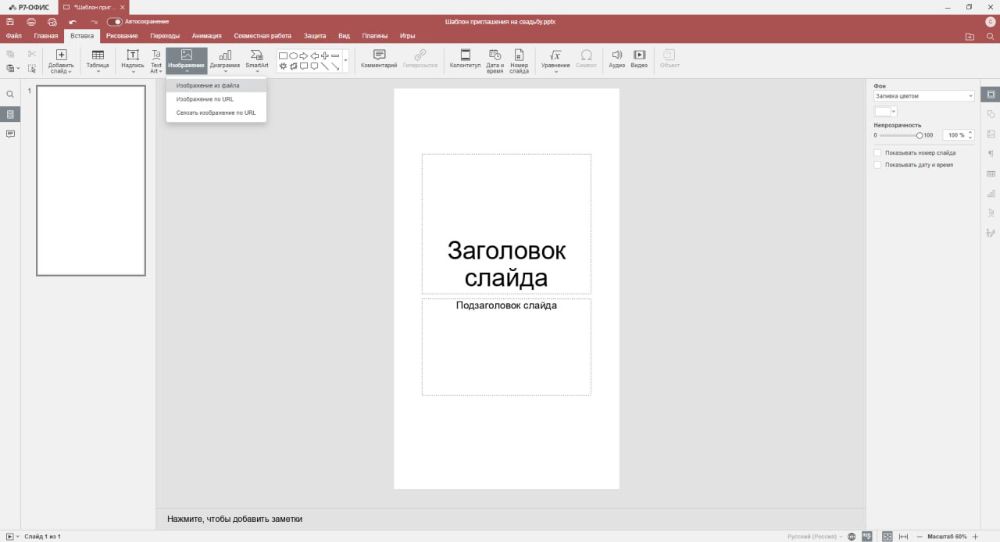The image size is (1000, 542).
Task: Insert a Надпись text box
Action: click(x=133, y=56)
